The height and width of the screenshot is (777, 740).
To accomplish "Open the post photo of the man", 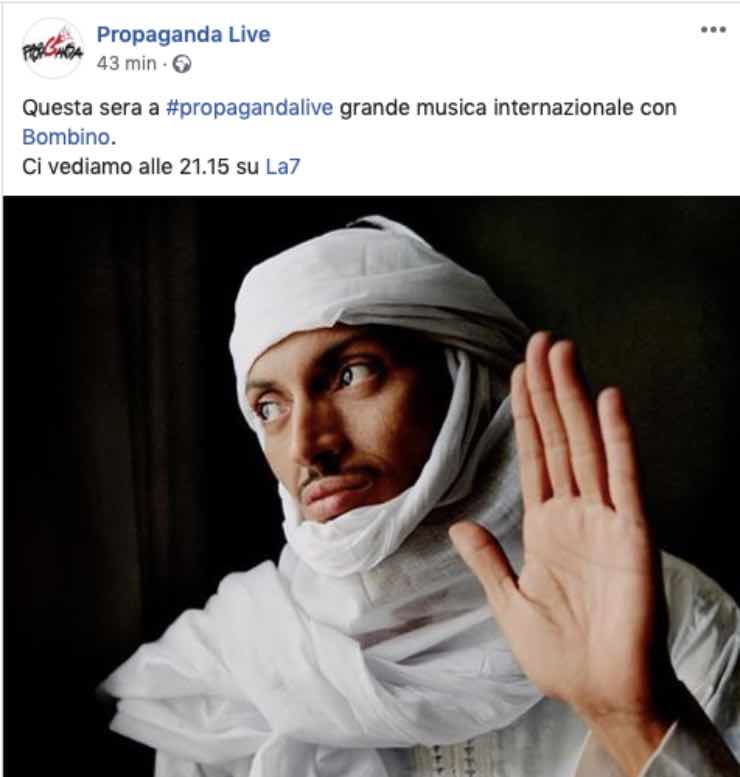I will [x=371, y=486].
